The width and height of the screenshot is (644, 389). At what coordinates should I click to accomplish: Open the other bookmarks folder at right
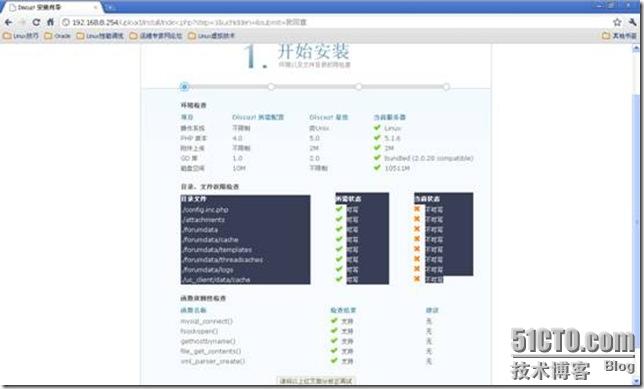tap(619, 36)
